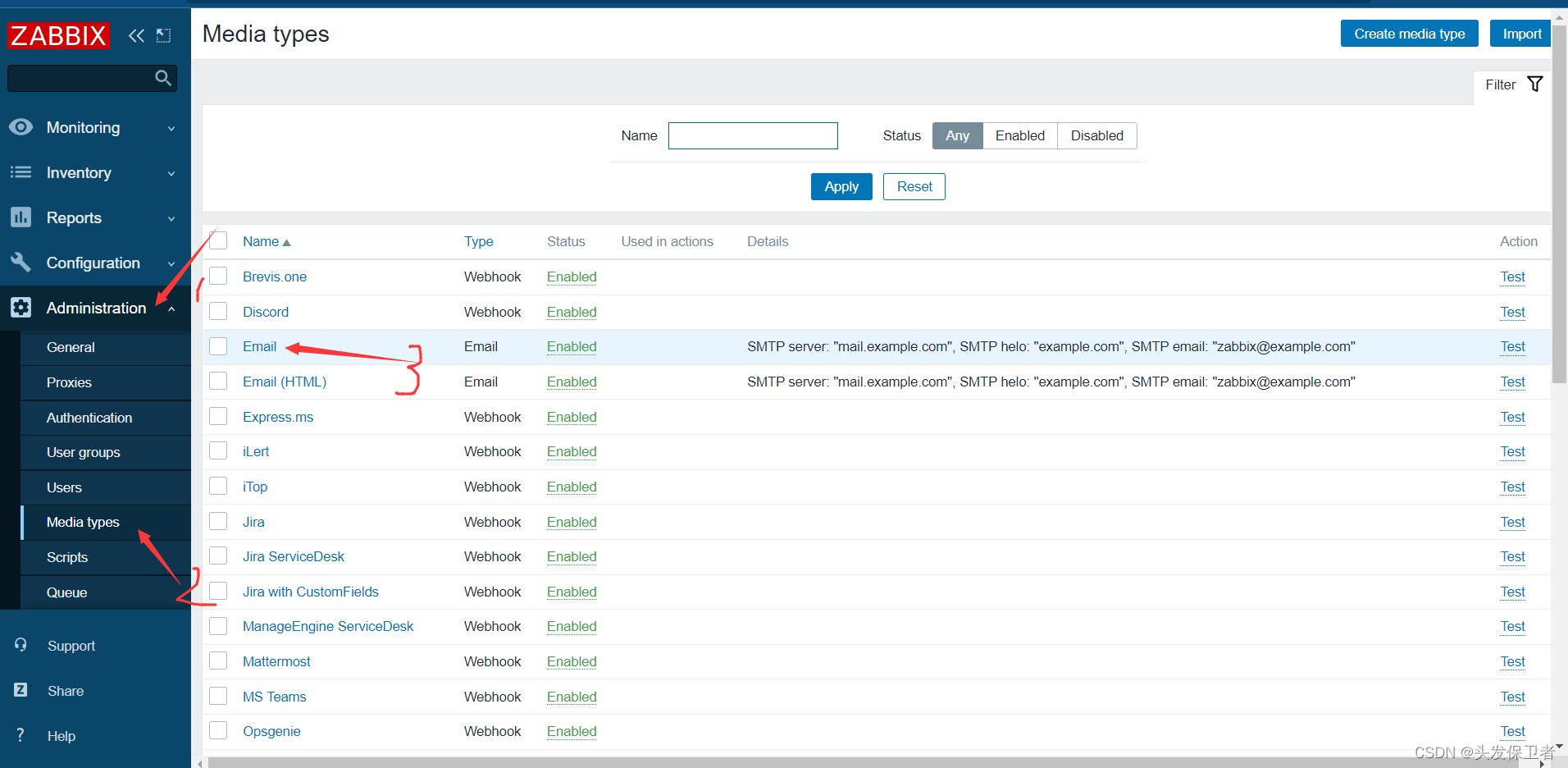Toggle the select-all checkbox in header
This screenshot has width=1568, height=768.
(x=218, y=240)
